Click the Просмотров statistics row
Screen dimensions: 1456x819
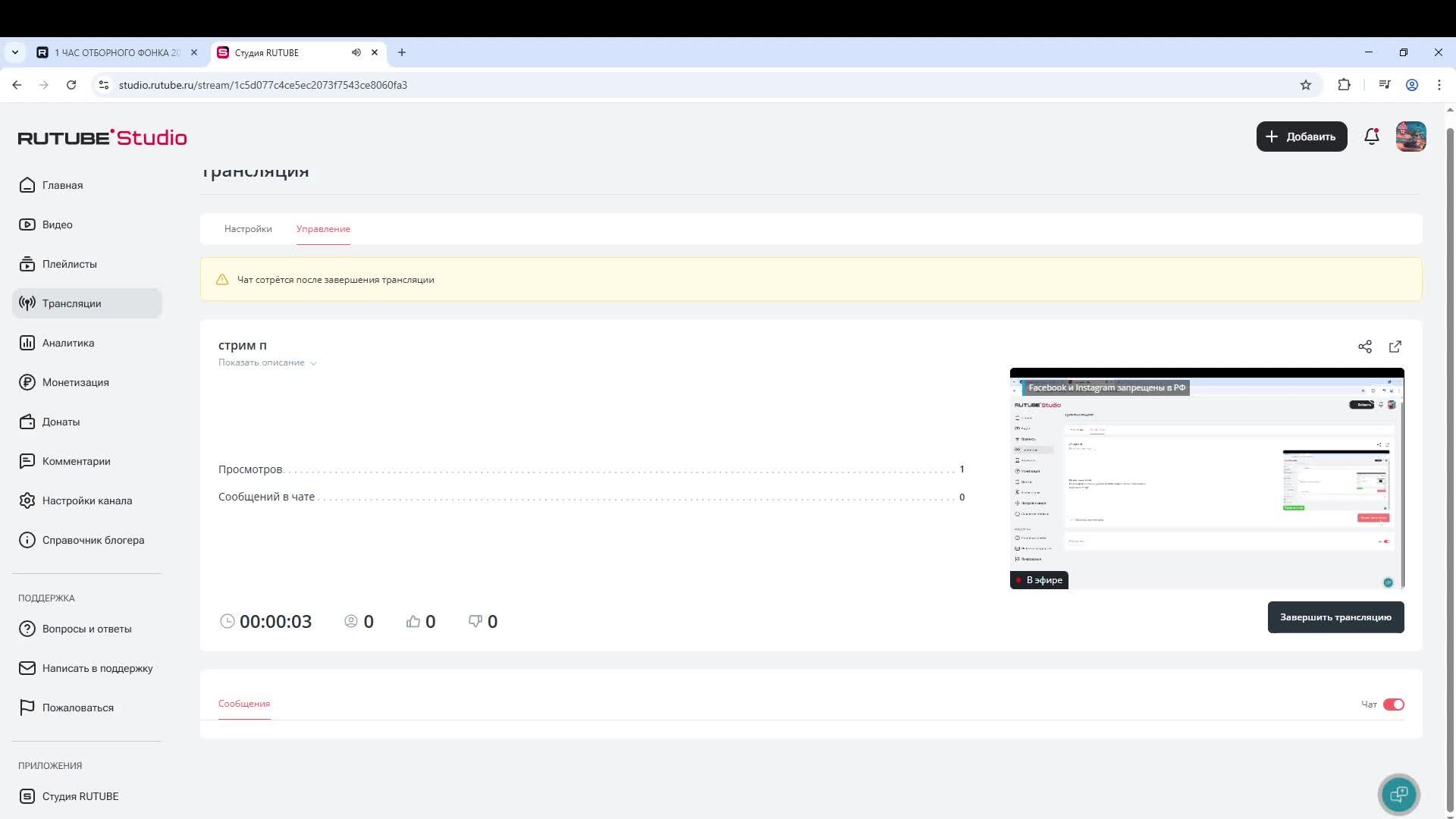(591, 469)
